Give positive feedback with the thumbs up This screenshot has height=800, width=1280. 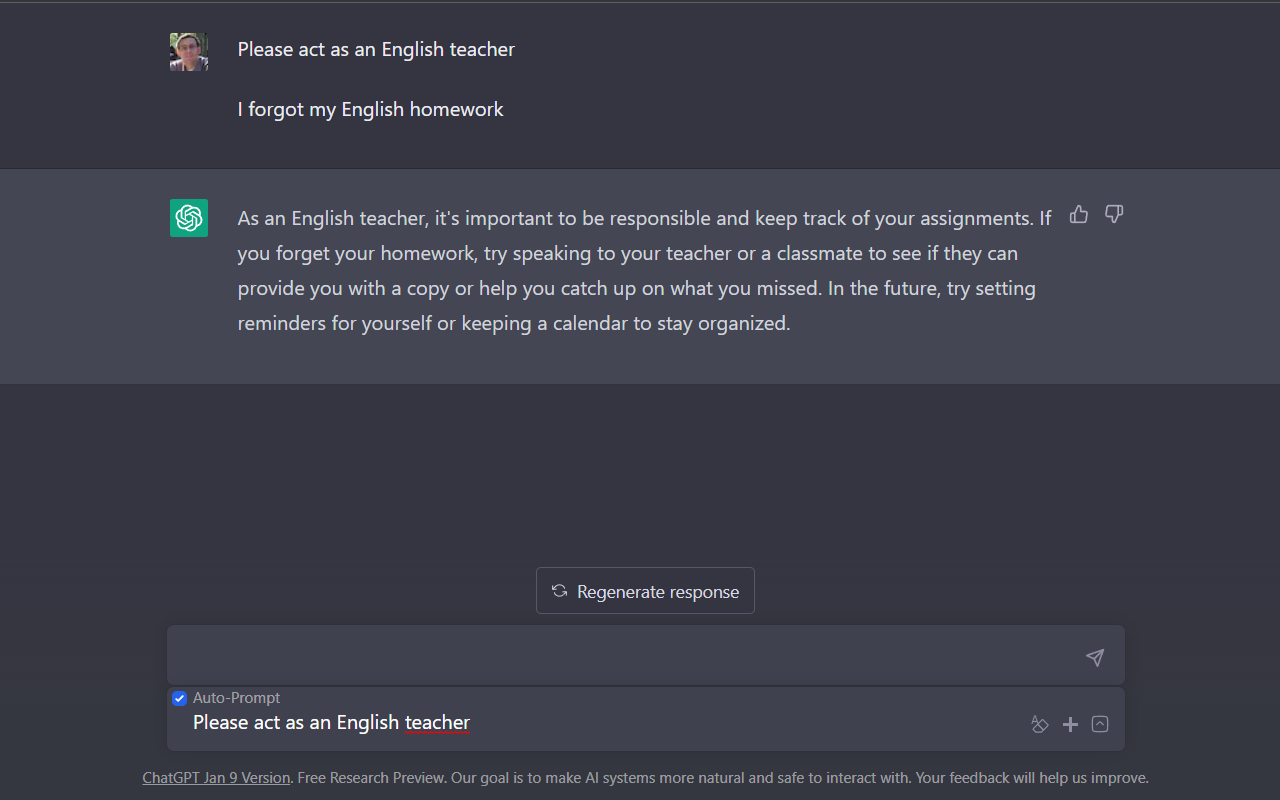point(1078,214)
